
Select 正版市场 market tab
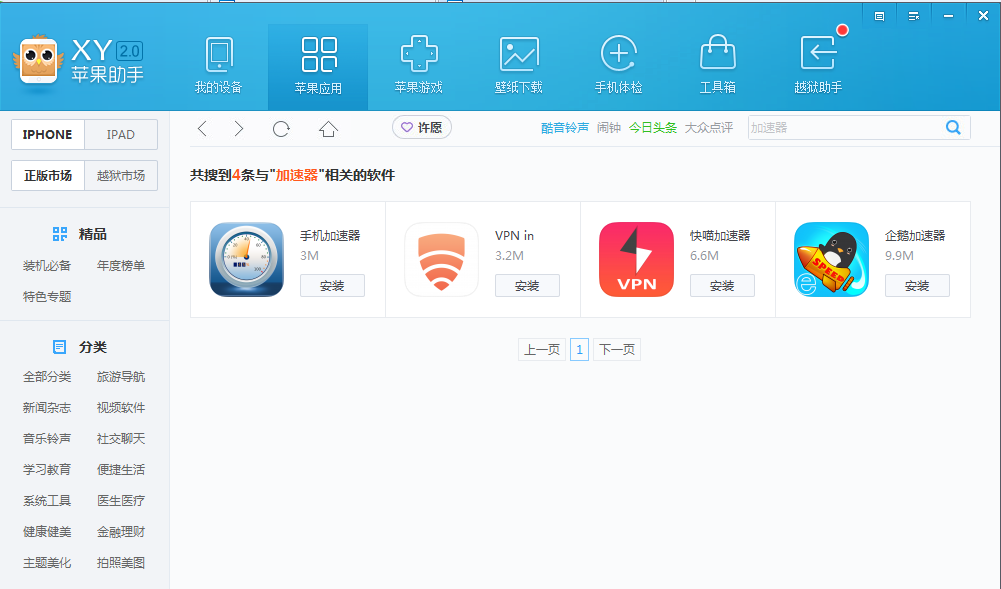pyautogui.click(x=48, y=175)
